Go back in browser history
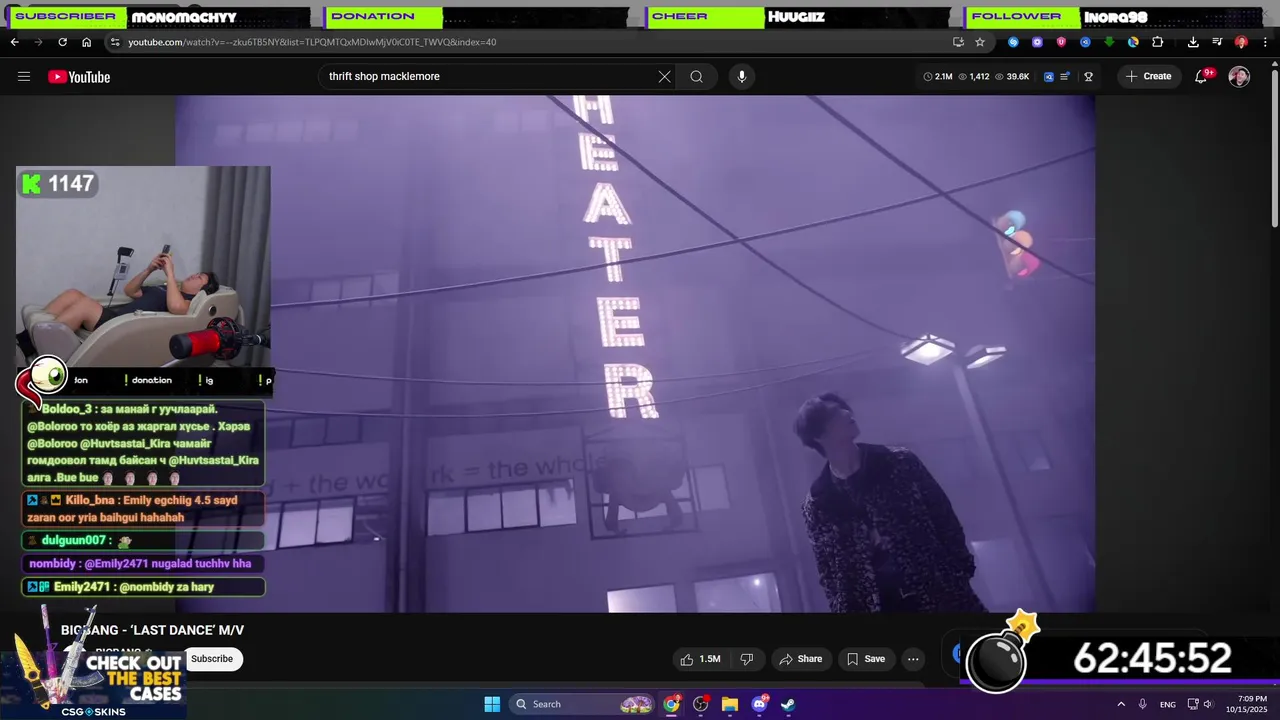Viewport: 1280px width, 720px height. click(x=14, y=42)
